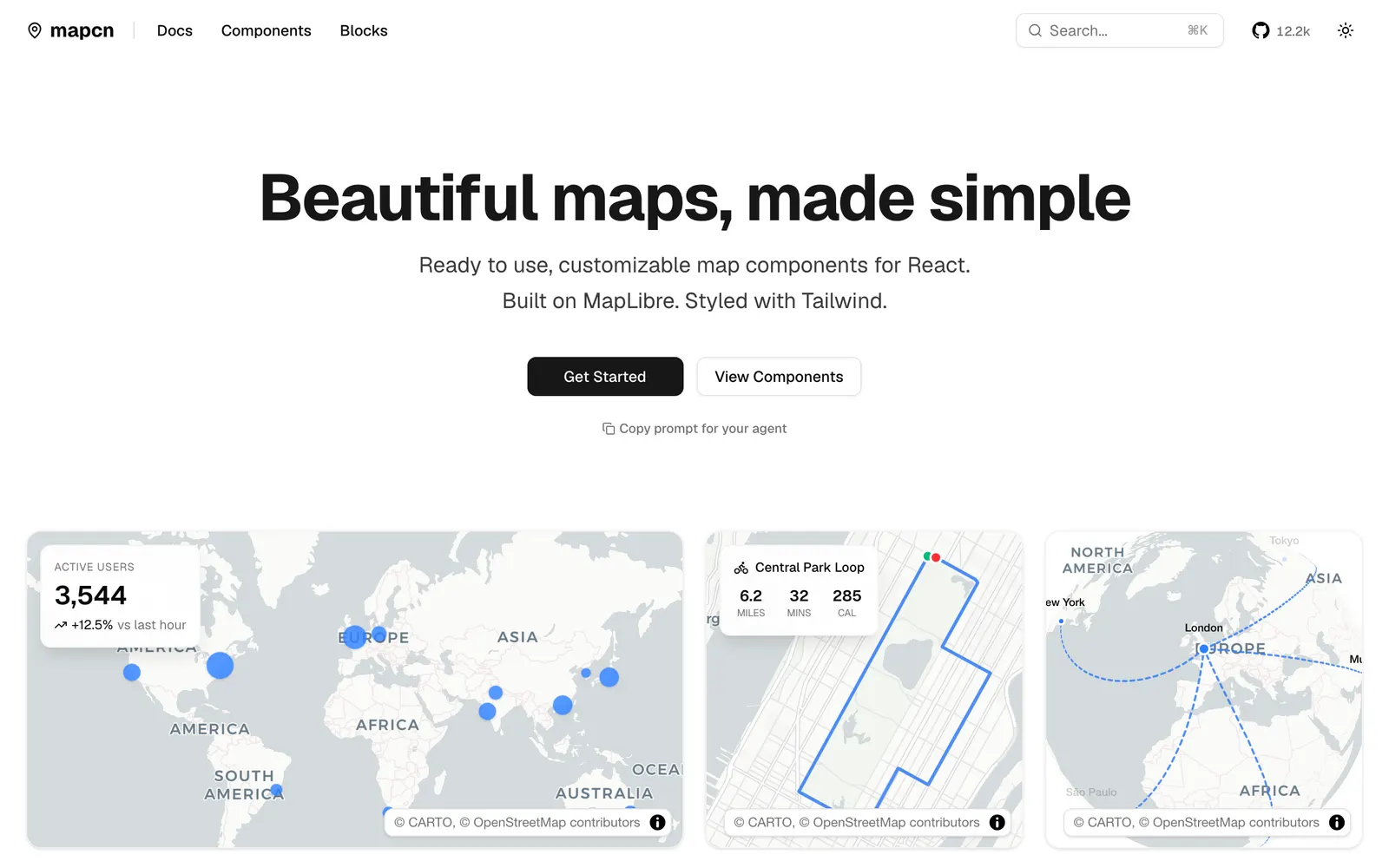Click the London marker on the globe

[x=1203, y=648]
